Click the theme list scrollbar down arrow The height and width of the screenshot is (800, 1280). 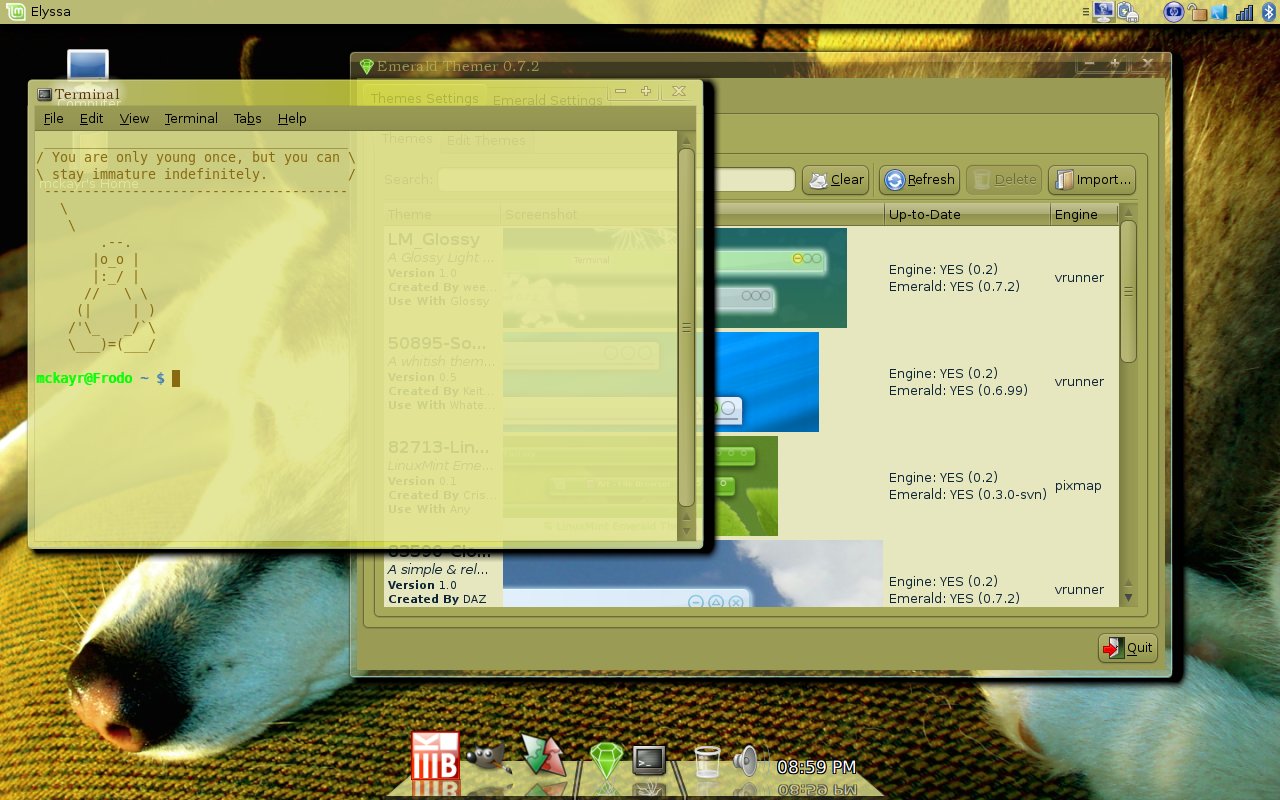click(x=1128, y=598)
